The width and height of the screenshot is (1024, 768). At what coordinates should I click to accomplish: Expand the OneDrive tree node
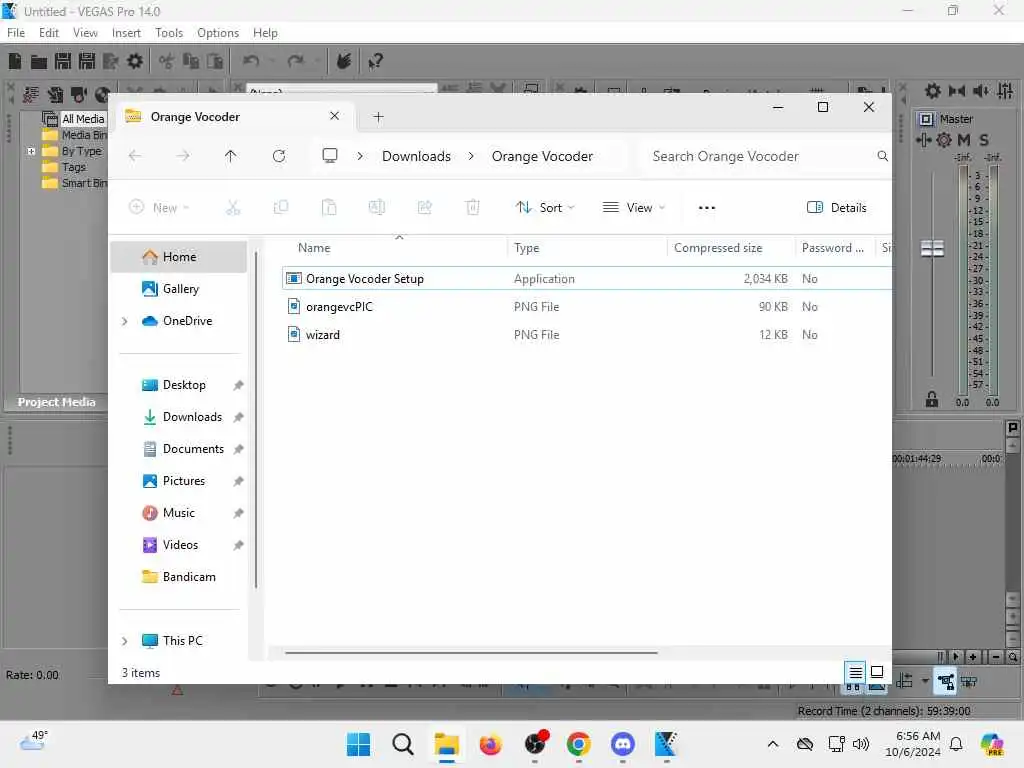tap(125, 321)
